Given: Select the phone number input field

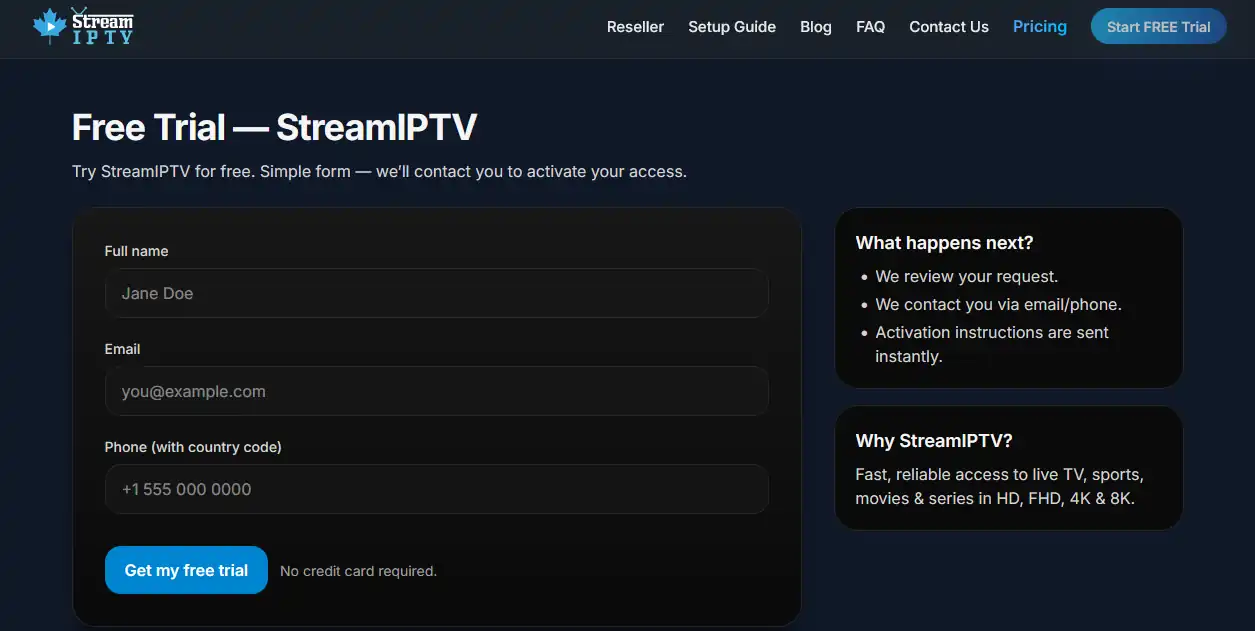Looking at the screenshot, I should 436,490.
